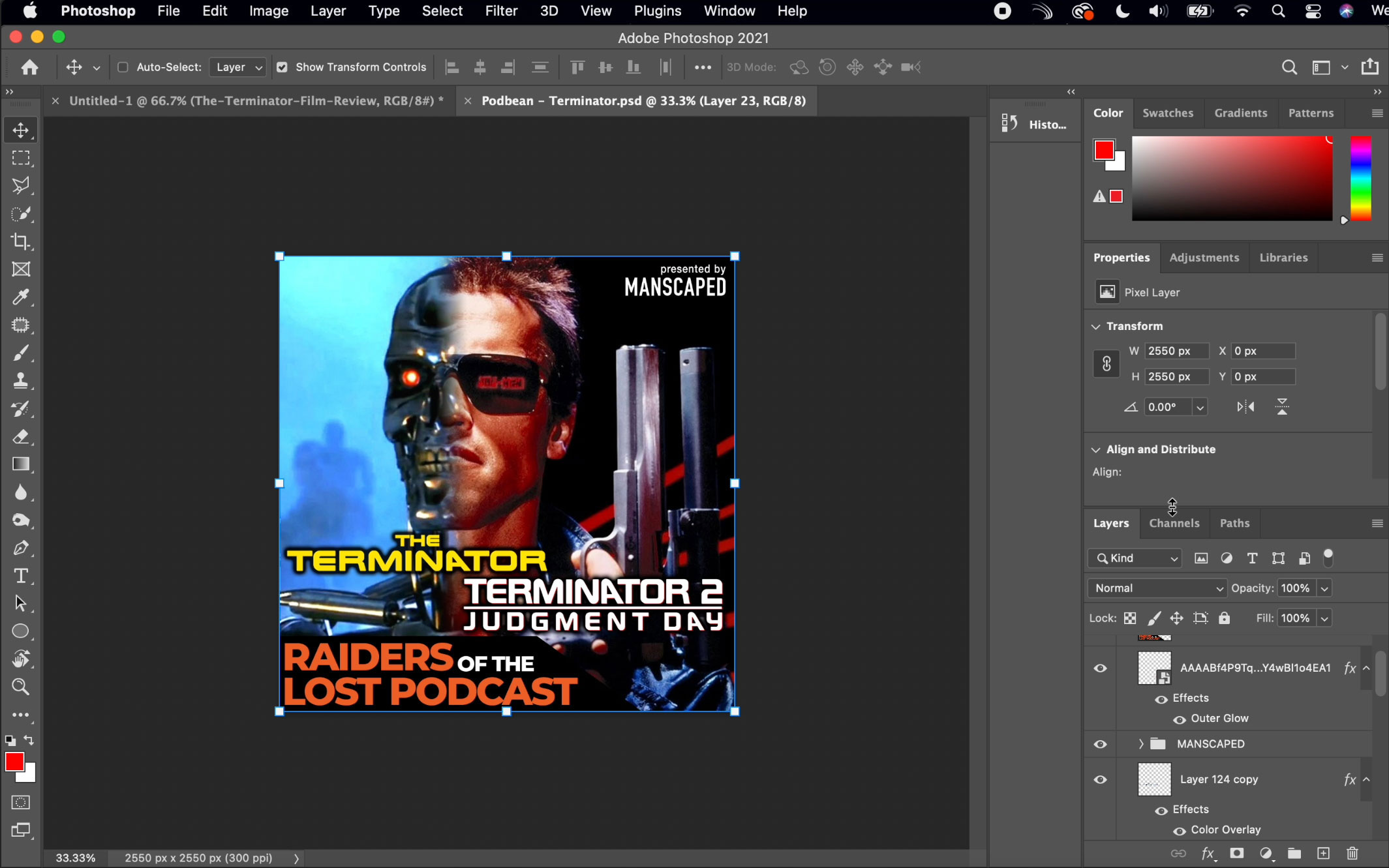Align top edges in options bar

(577, 67)
